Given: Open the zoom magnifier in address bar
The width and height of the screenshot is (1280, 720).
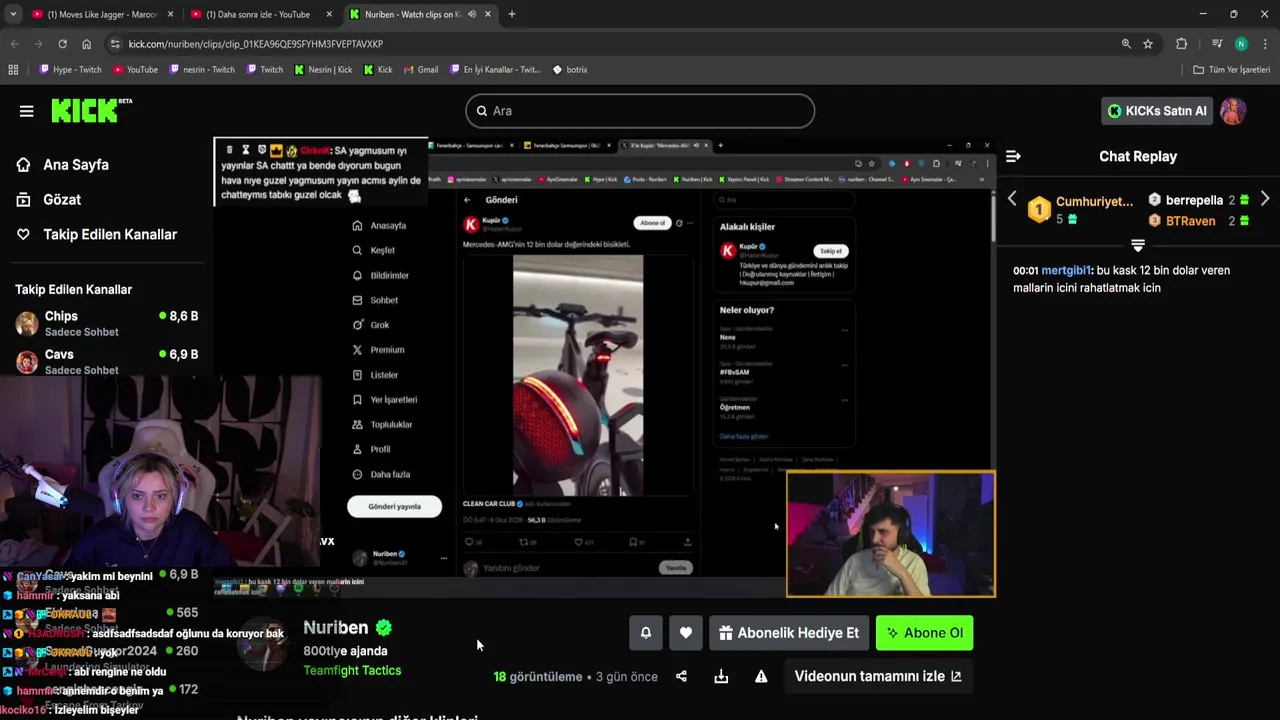Looking at the screenshot, I should click(1126, 44).
